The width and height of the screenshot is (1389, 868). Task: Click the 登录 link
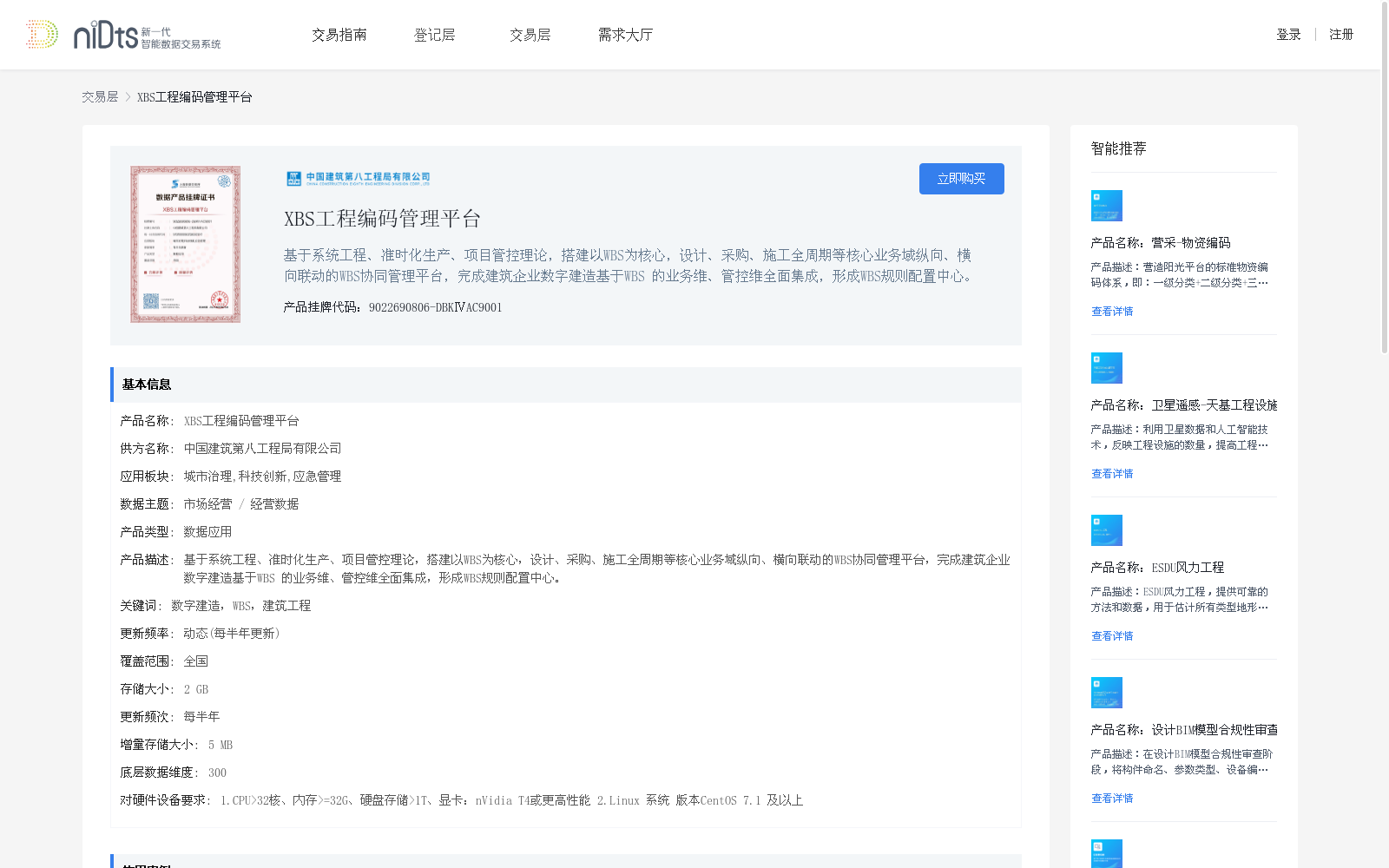click(x=1288, y=35)
